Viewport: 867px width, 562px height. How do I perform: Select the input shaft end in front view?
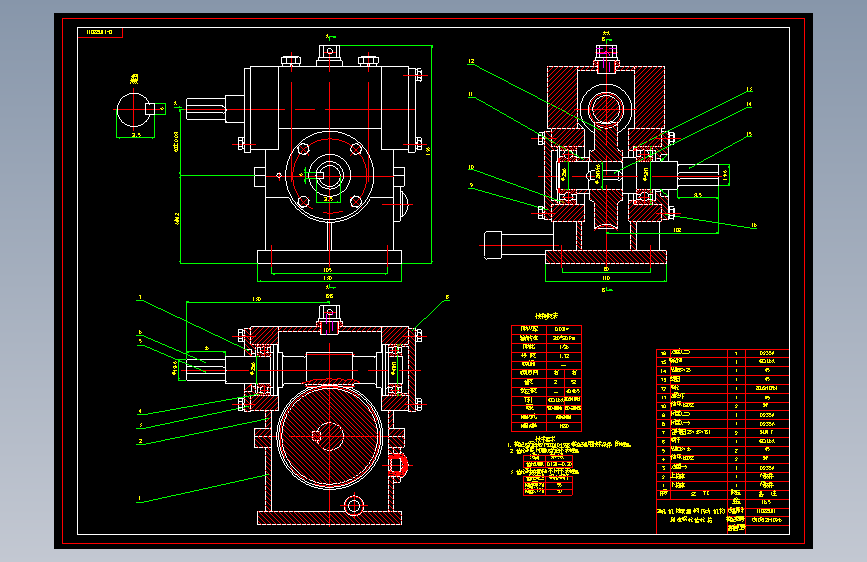(x=206, y=110)
